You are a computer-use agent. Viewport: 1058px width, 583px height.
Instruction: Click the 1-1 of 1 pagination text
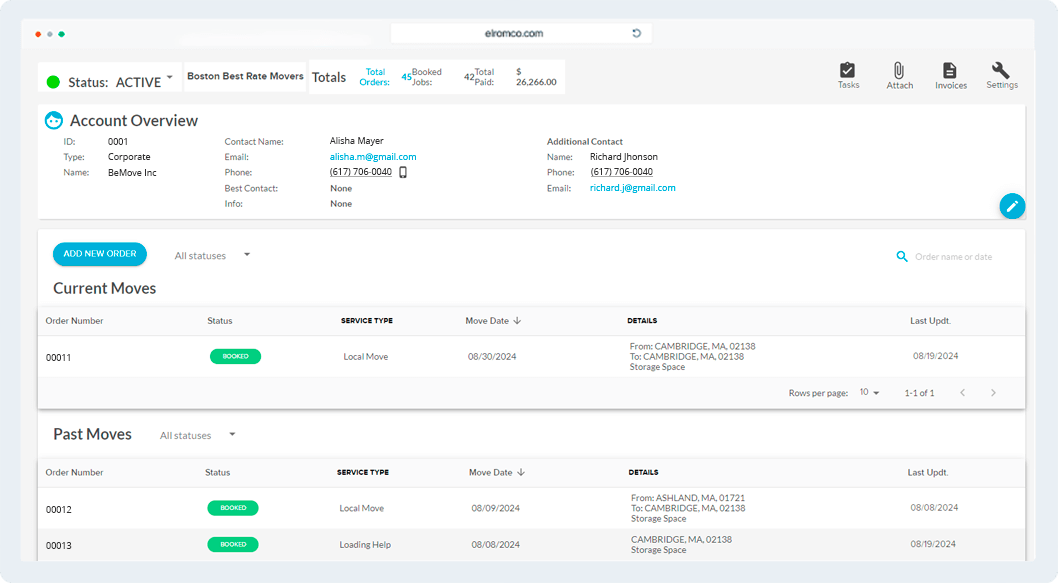[x=920, y=393]
